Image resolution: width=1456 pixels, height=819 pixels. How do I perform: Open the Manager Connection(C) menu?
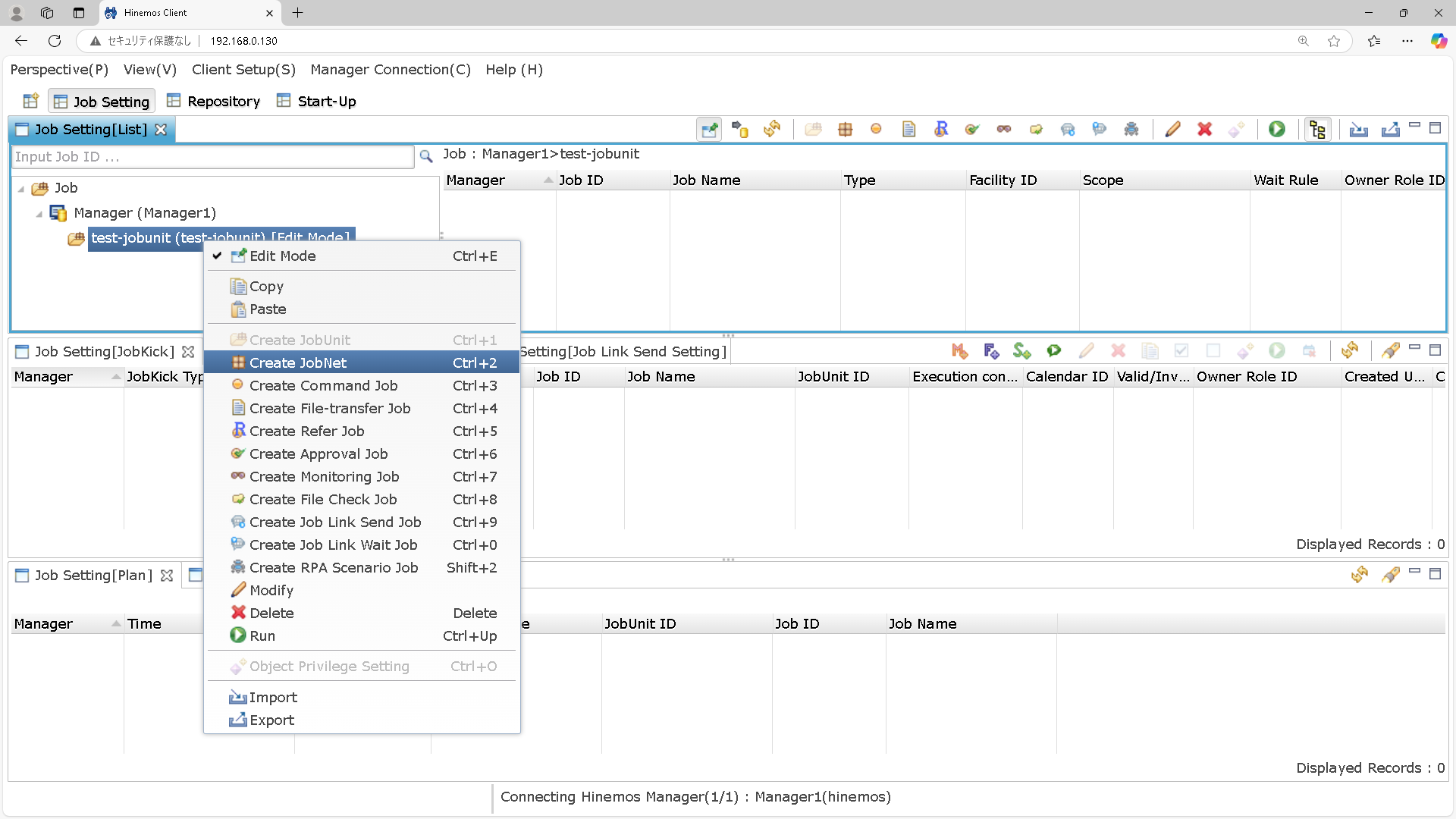(x=391, y=70)
